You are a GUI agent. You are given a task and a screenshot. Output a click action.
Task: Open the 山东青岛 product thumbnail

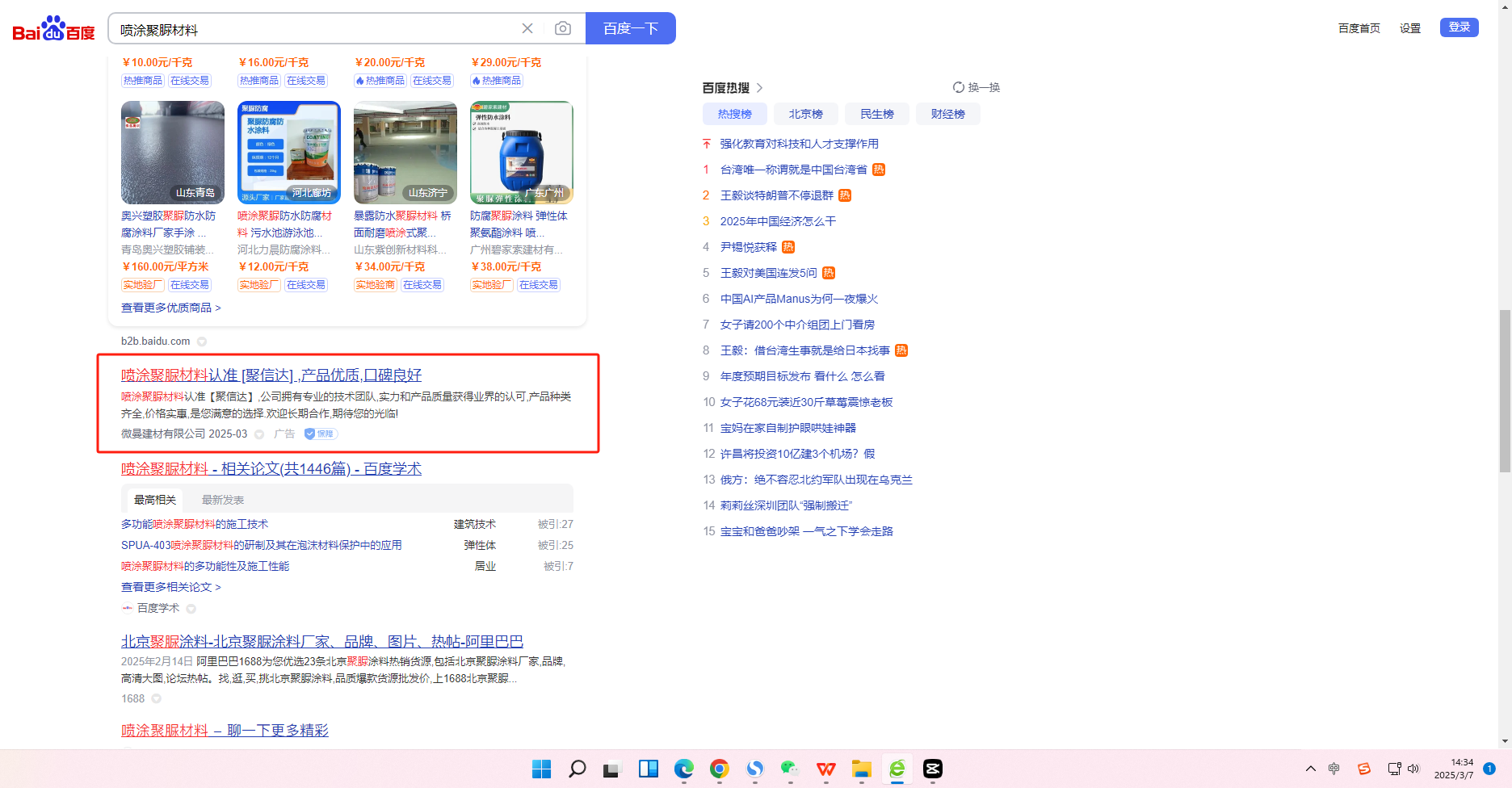[173, 152]
